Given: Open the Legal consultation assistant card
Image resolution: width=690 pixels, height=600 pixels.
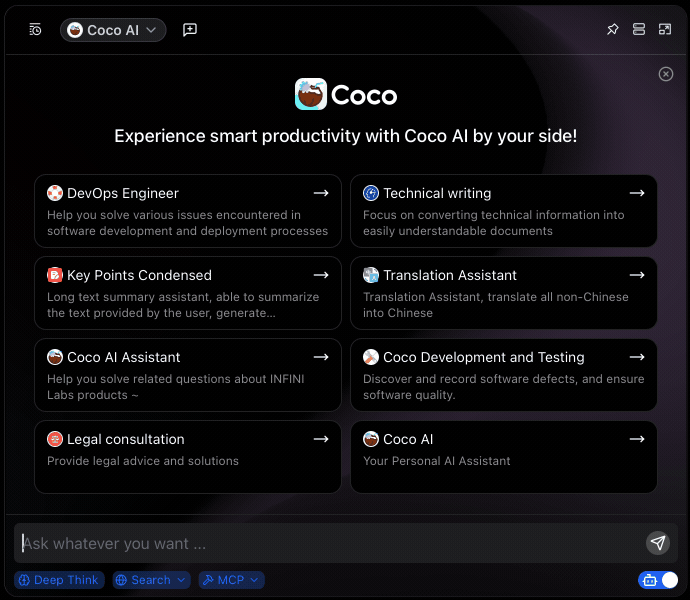Looking at the screenshot, I should [x=188, y=457].
